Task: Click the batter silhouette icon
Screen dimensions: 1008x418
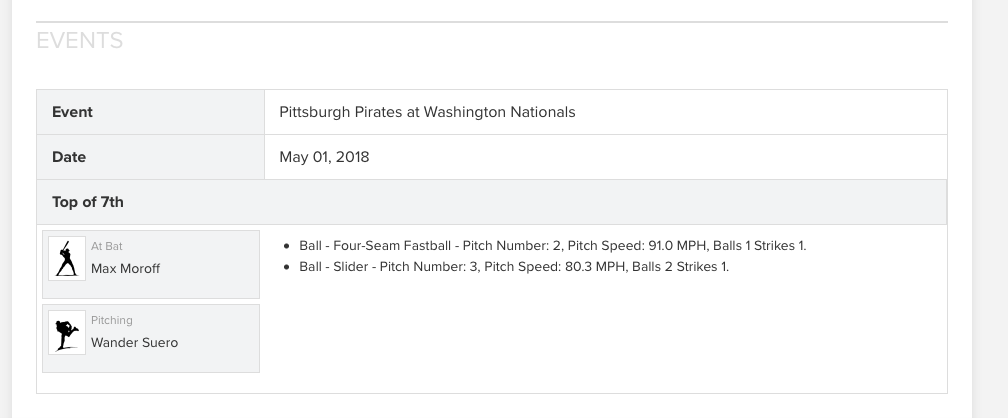Action: click(x=67, y=259)
